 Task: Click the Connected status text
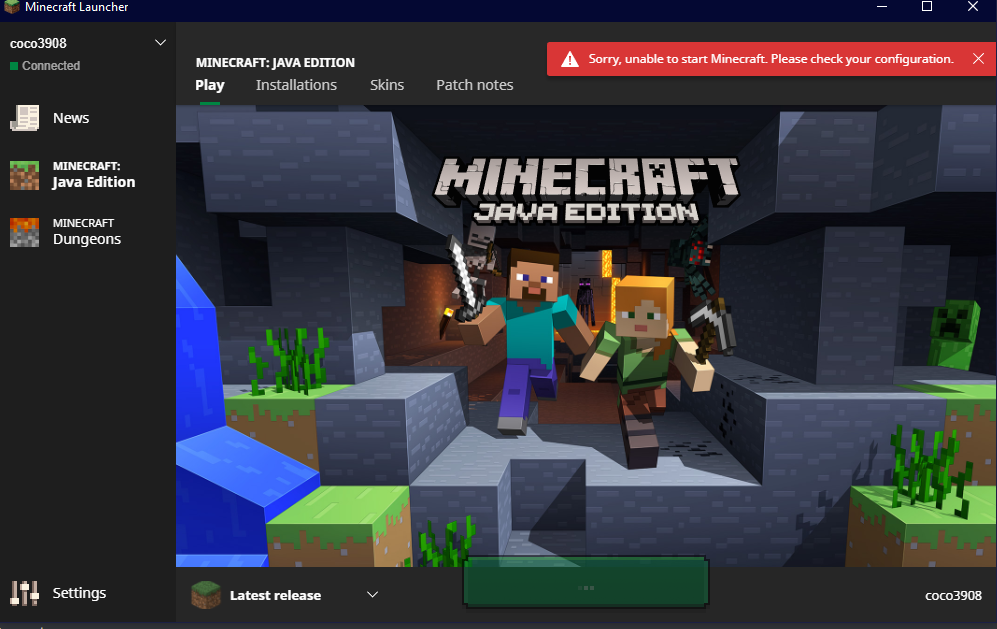(x=51, y=66)
